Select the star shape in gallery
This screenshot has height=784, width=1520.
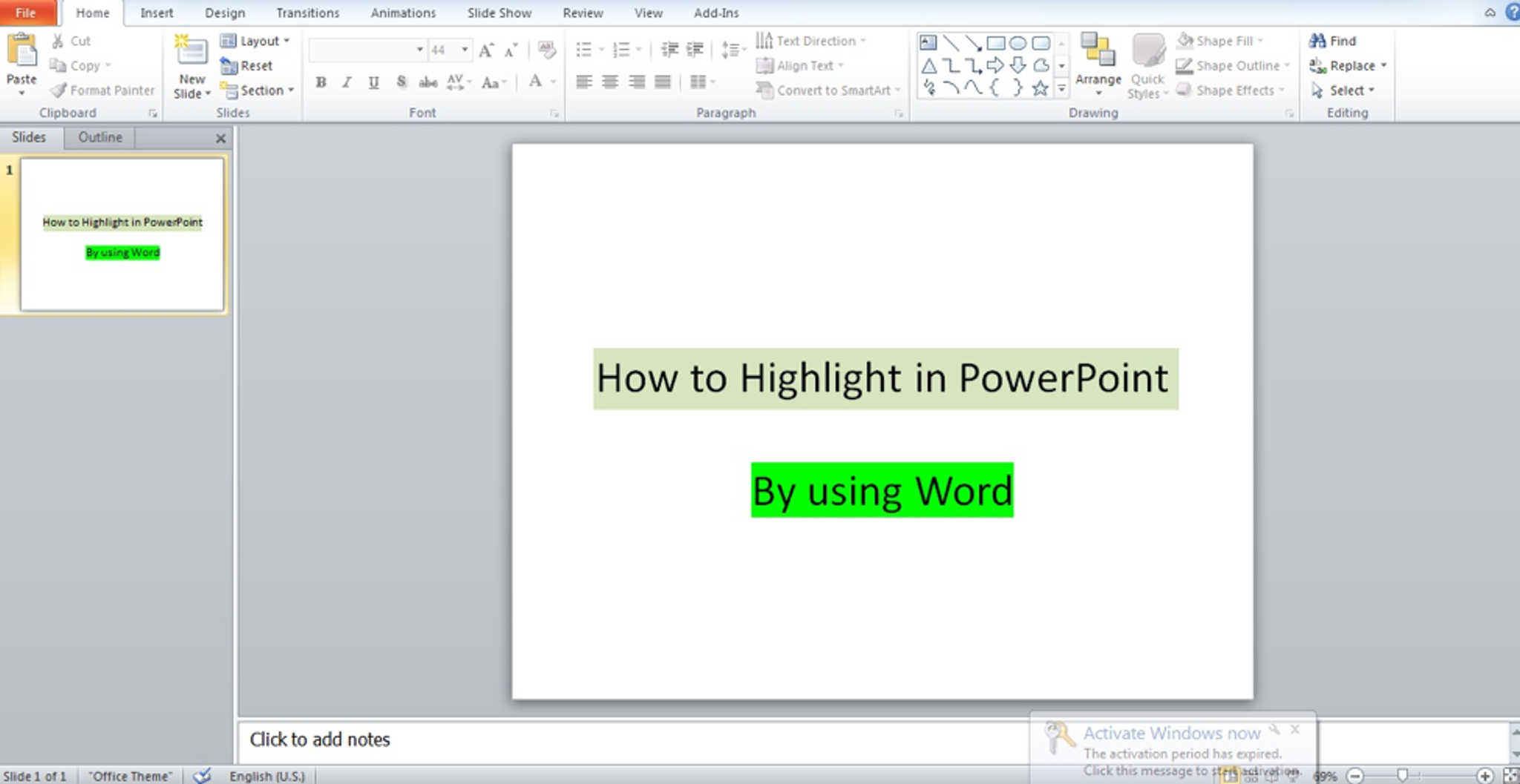coord(1040,89)
